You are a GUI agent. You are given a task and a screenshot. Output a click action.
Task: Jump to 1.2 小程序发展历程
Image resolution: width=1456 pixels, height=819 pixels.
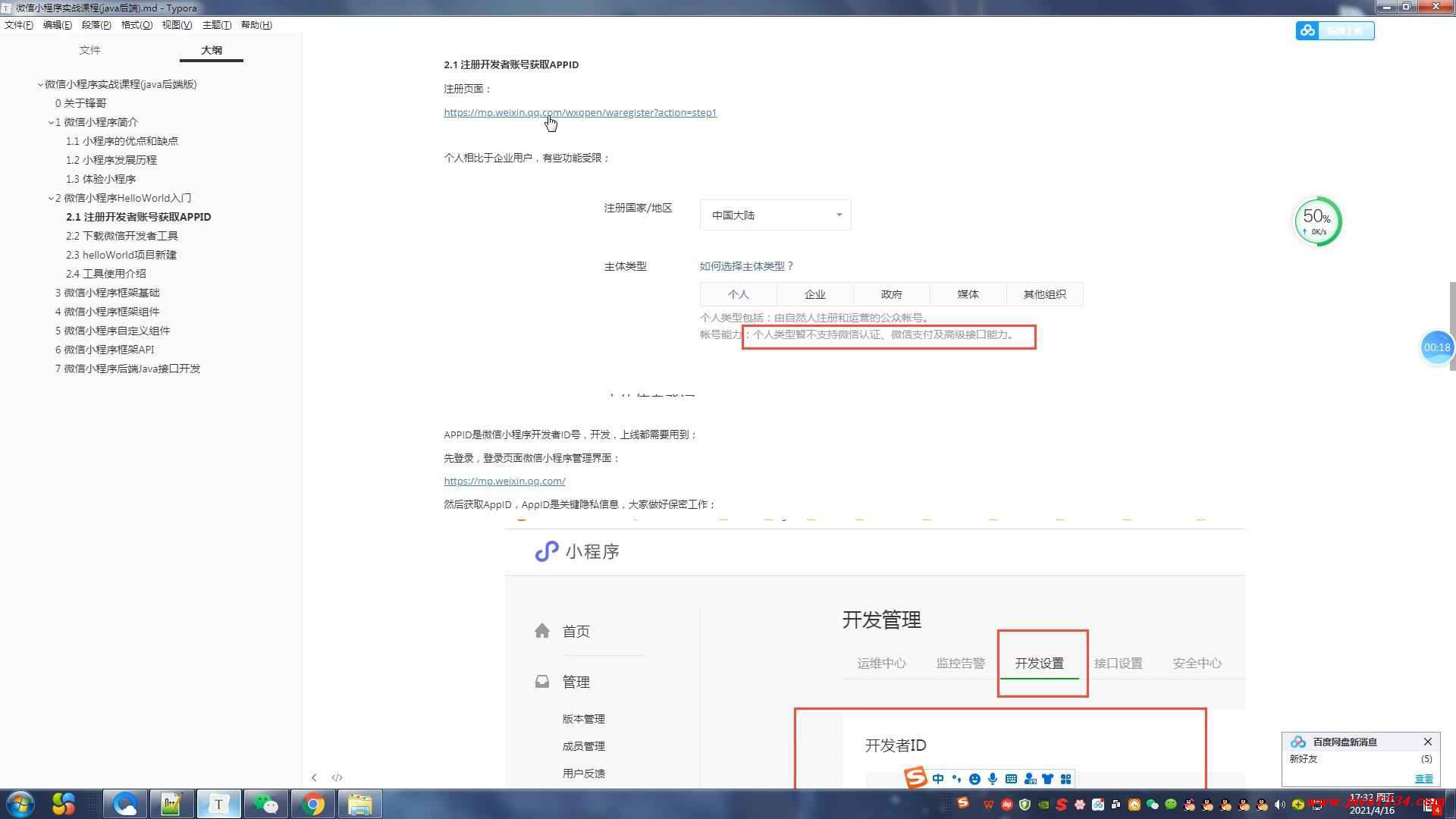point(111,160)
